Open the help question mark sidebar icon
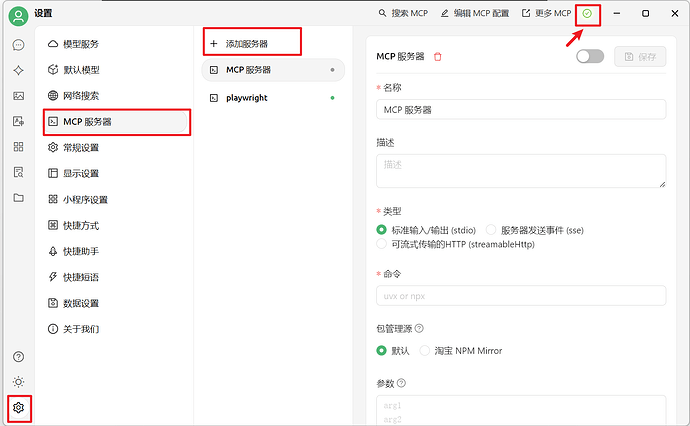This screenshot has height=426, width=690. pos(18,356)
